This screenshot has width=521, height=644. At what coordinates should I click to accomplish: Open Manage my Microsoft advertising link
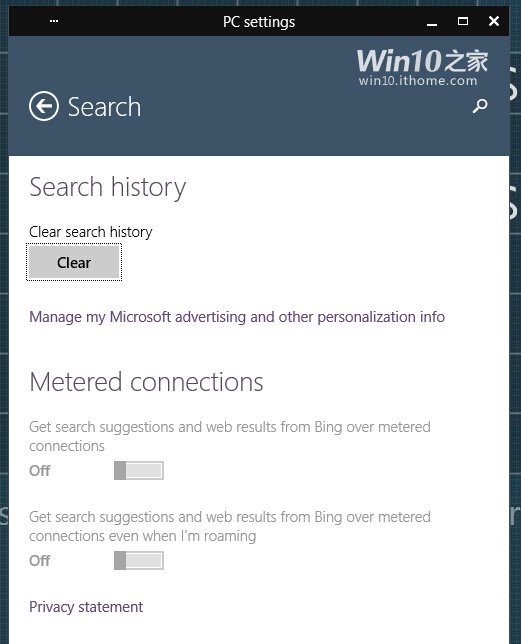[237, 317]
